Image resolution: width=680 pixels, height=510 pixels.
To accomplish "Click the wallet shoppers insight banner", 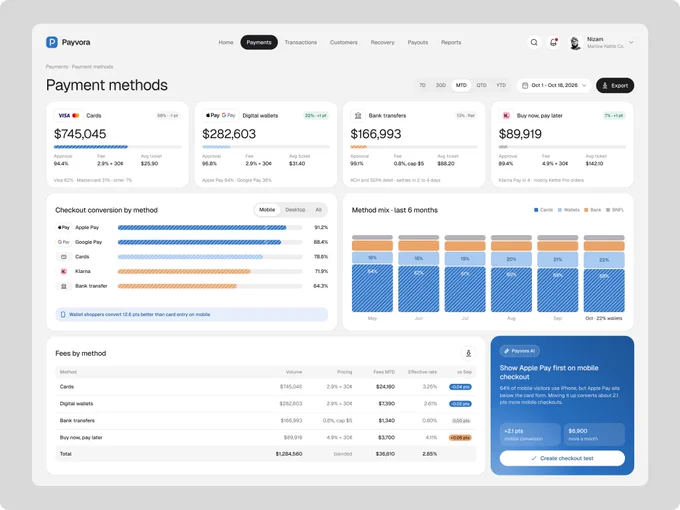I will pos(191,314).
